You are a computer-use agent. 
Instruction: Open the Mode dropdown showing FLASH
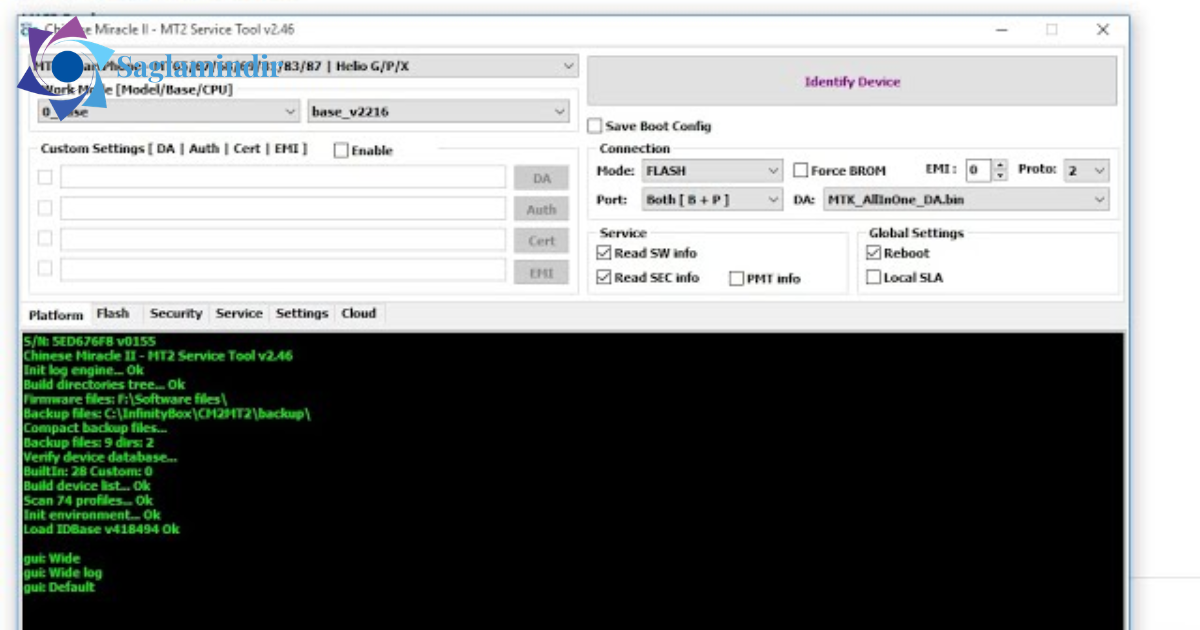pyautogui.click(x=711, y=171)
